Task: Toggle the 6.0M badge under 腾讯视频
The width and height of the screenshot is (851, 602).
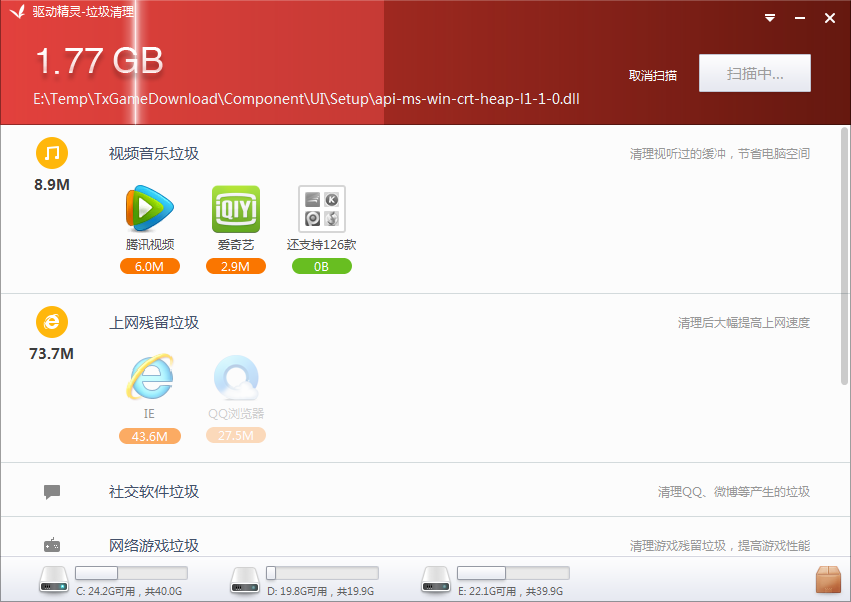Action: 150,266
